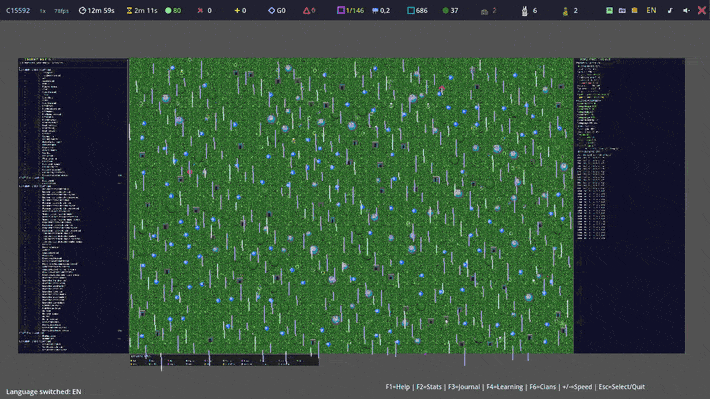This screenshot has height=399, width=710.
Task: Click the F2=Stats hint
Action: click(429, 387)
